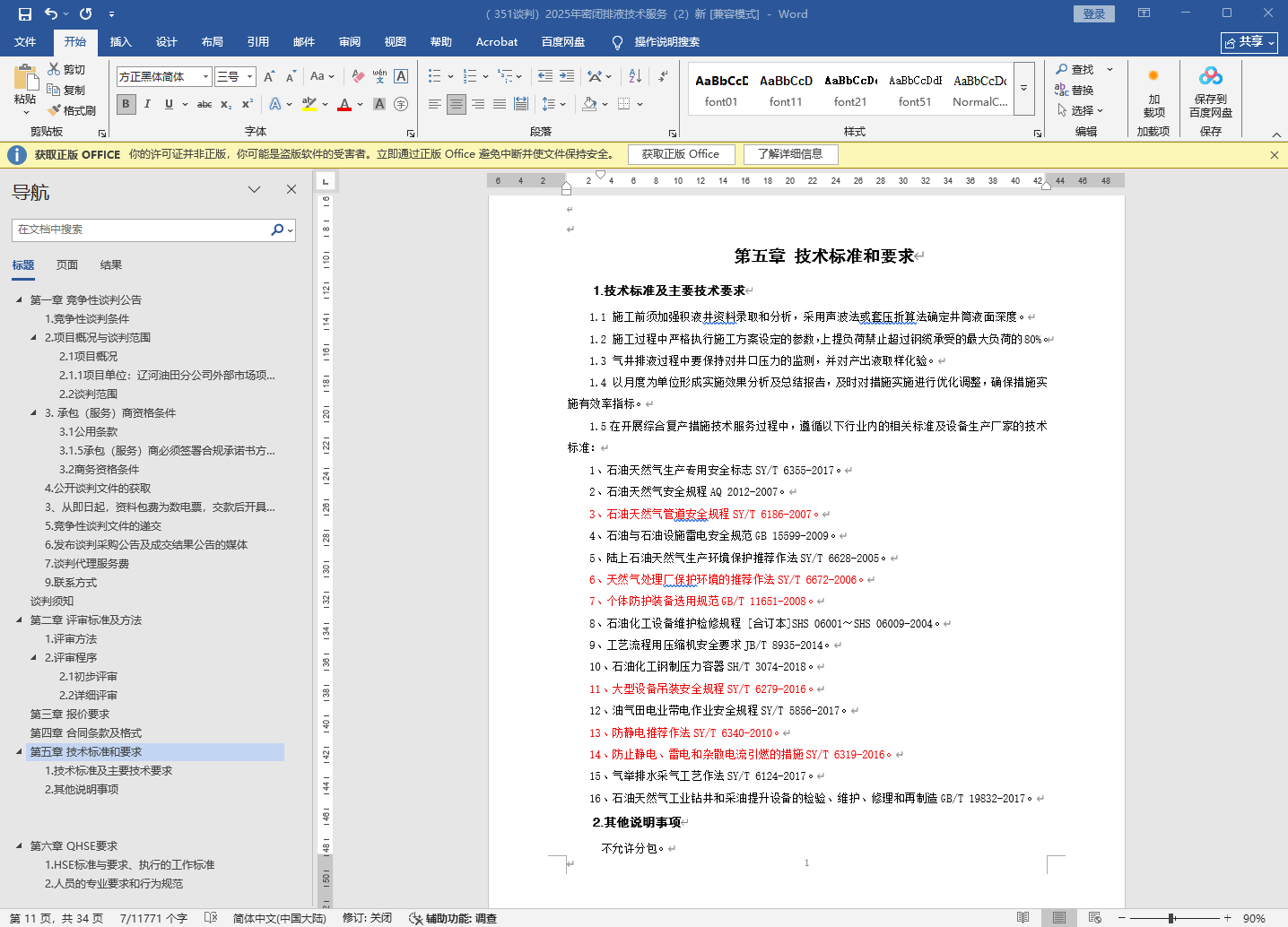The image size is (1288, 927).
Task: Click the 登录 sign-in button
Action: click(x=1094, y=13)
